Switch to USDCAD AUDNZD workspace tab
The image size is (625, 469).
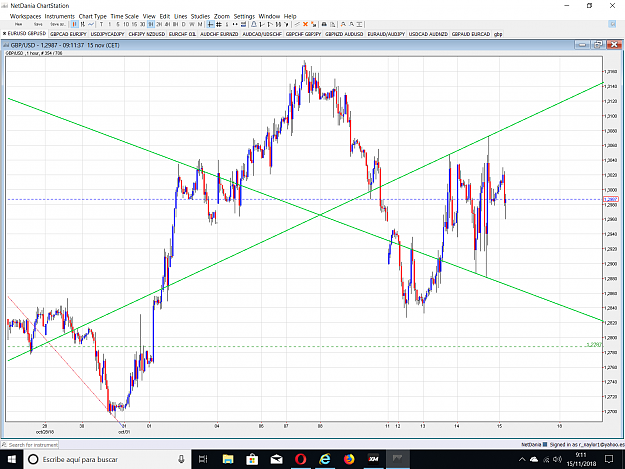[x=428, y=34]
